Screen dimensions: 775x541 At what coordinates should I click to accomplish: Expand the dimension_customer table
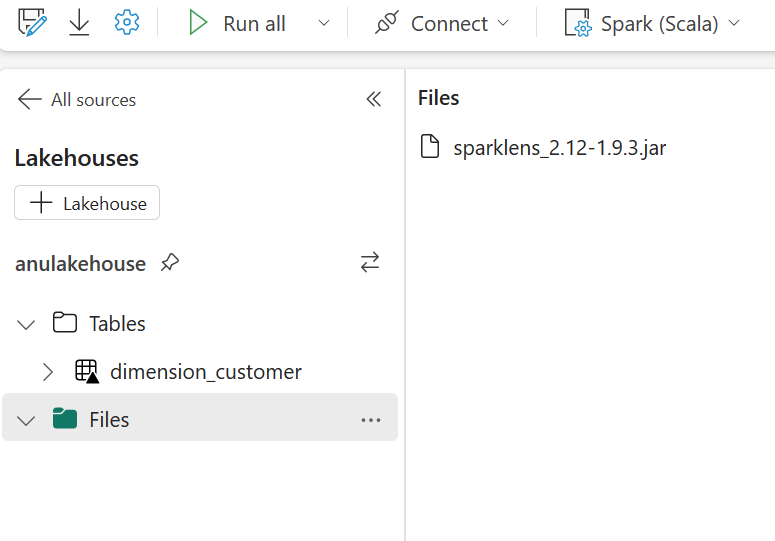47,372
